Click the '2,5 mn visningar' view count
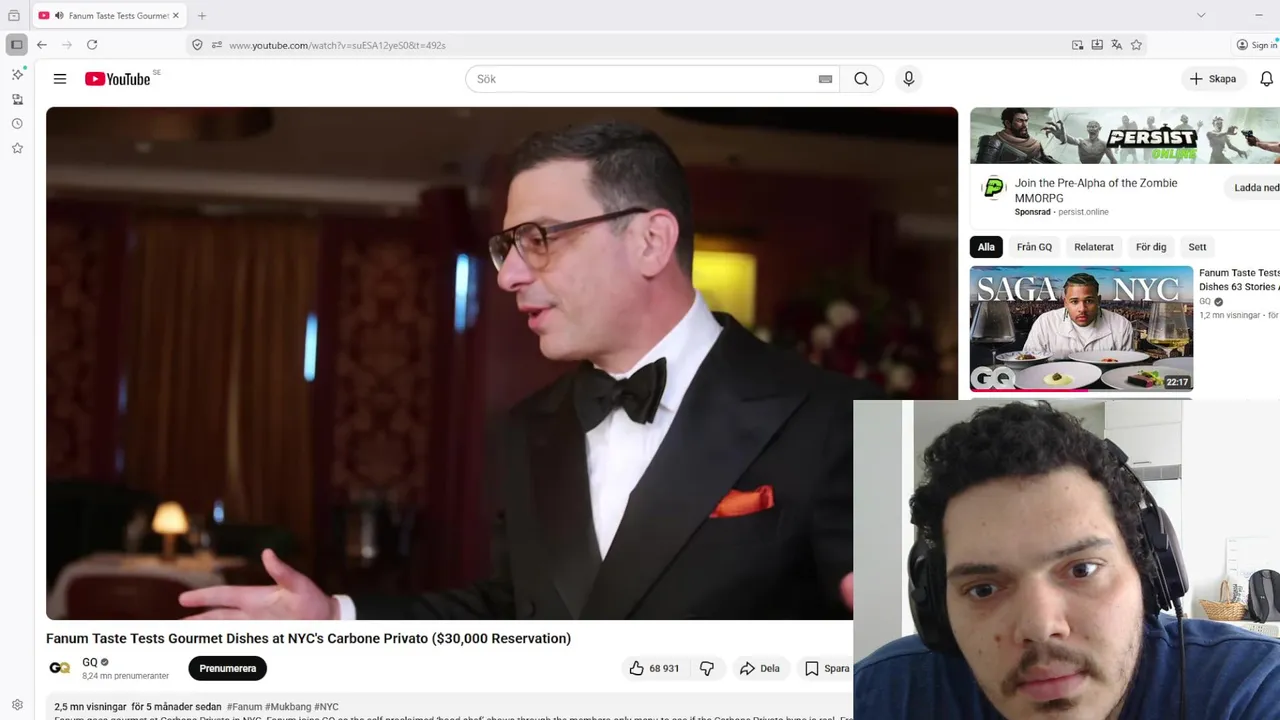 (90, 707)
